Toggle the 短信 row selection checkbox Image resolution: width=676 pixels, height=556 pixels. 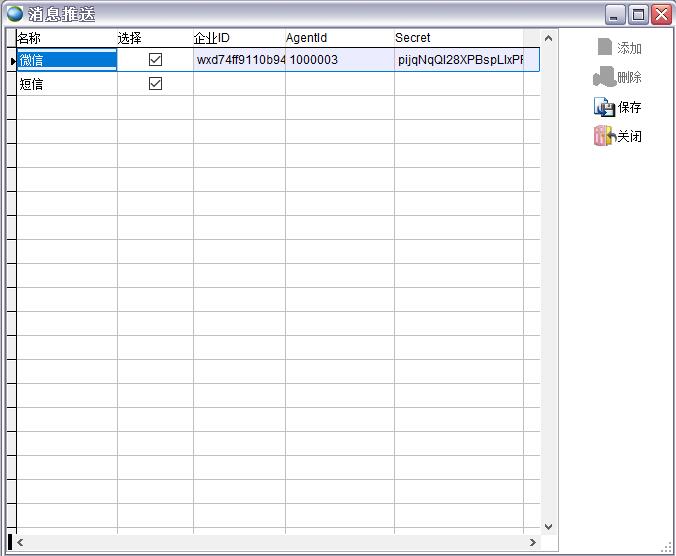coord(155,84)
